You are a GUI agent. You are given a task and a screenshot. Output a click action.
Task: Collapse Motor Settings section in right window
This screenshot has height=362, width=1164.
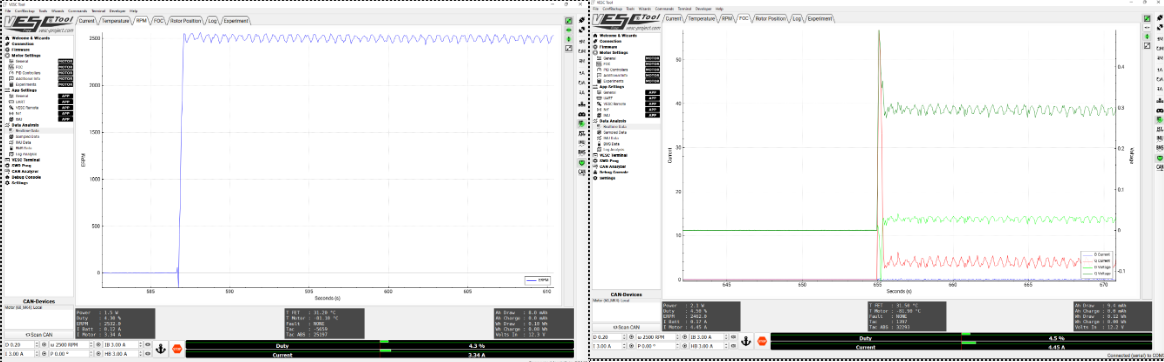click(613, 52)
